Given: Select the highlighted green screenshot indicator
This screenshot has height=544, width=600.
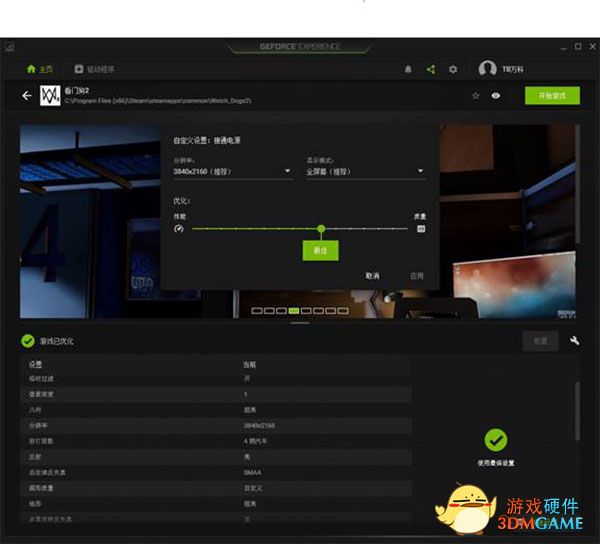Looking at the screenshot, I should (x=293, y=311).
